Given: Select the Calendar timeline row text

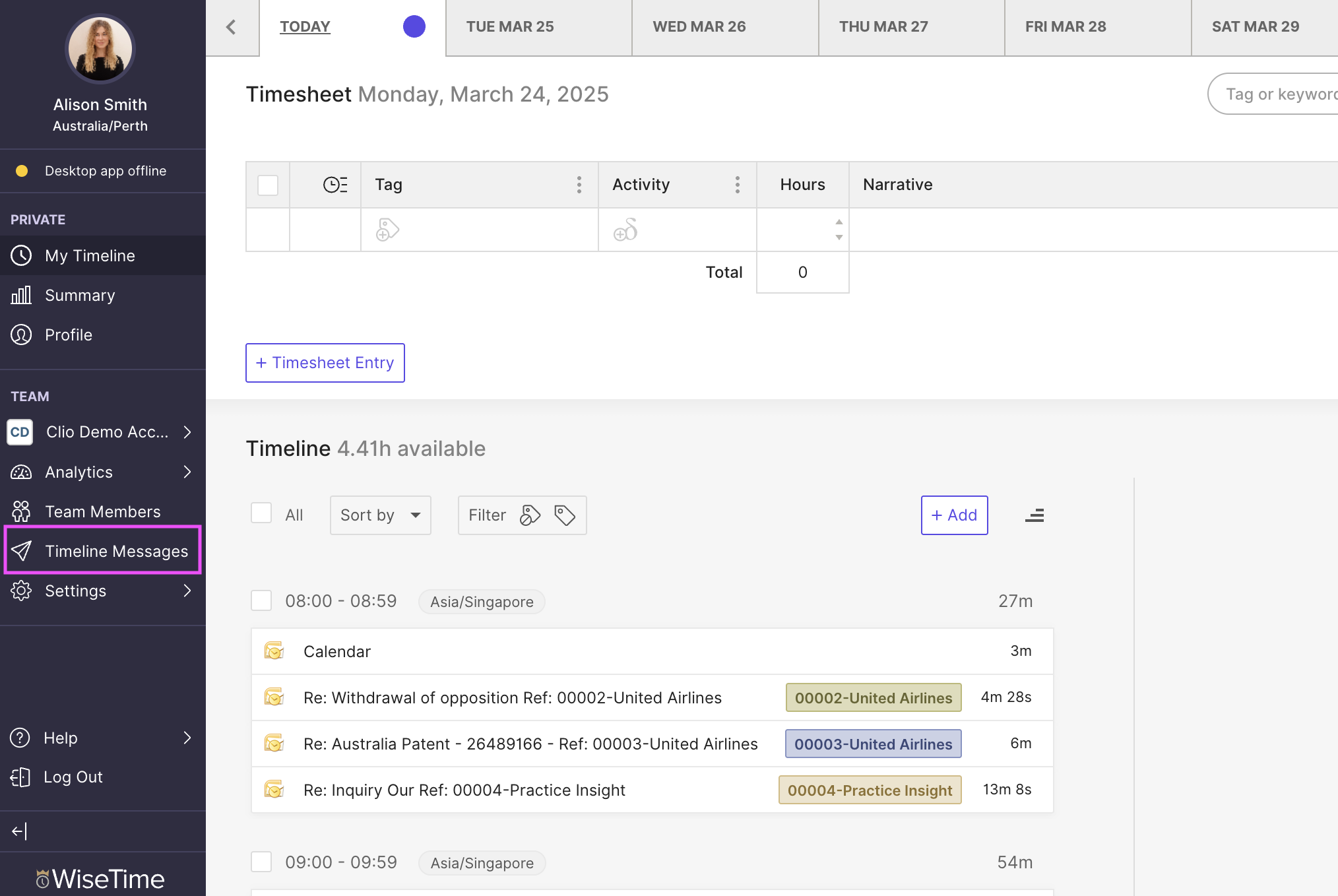Looking at the screenshot, I should tap(337, 651).
